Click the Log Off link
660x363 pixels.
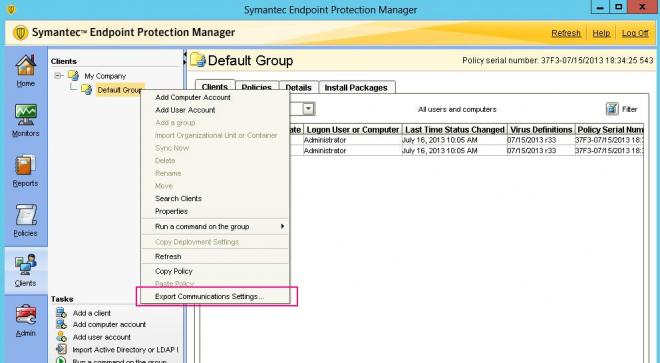(635, 33)
